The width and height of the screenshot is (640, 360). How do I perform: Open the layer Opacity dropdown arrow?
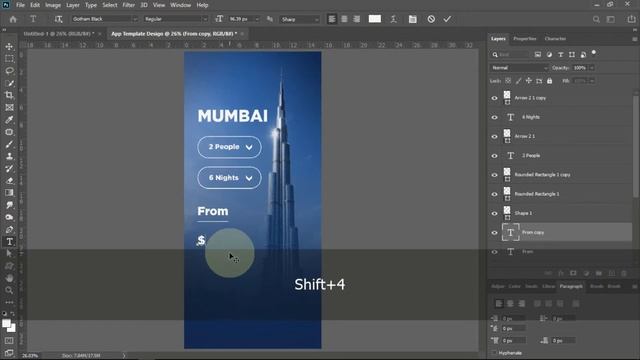591,68
